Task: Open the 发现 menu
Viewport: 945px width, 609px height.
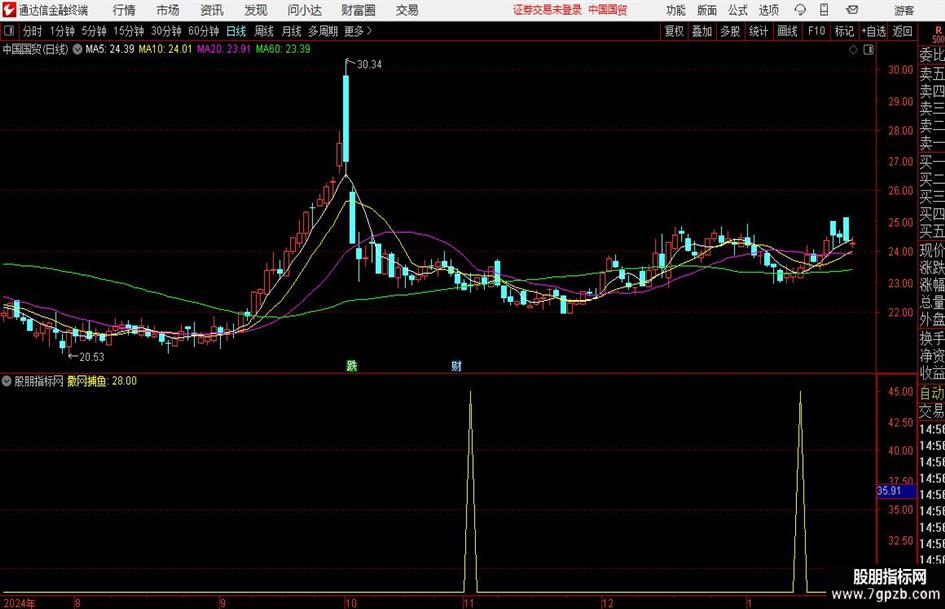Action: [x=256, y=10]
